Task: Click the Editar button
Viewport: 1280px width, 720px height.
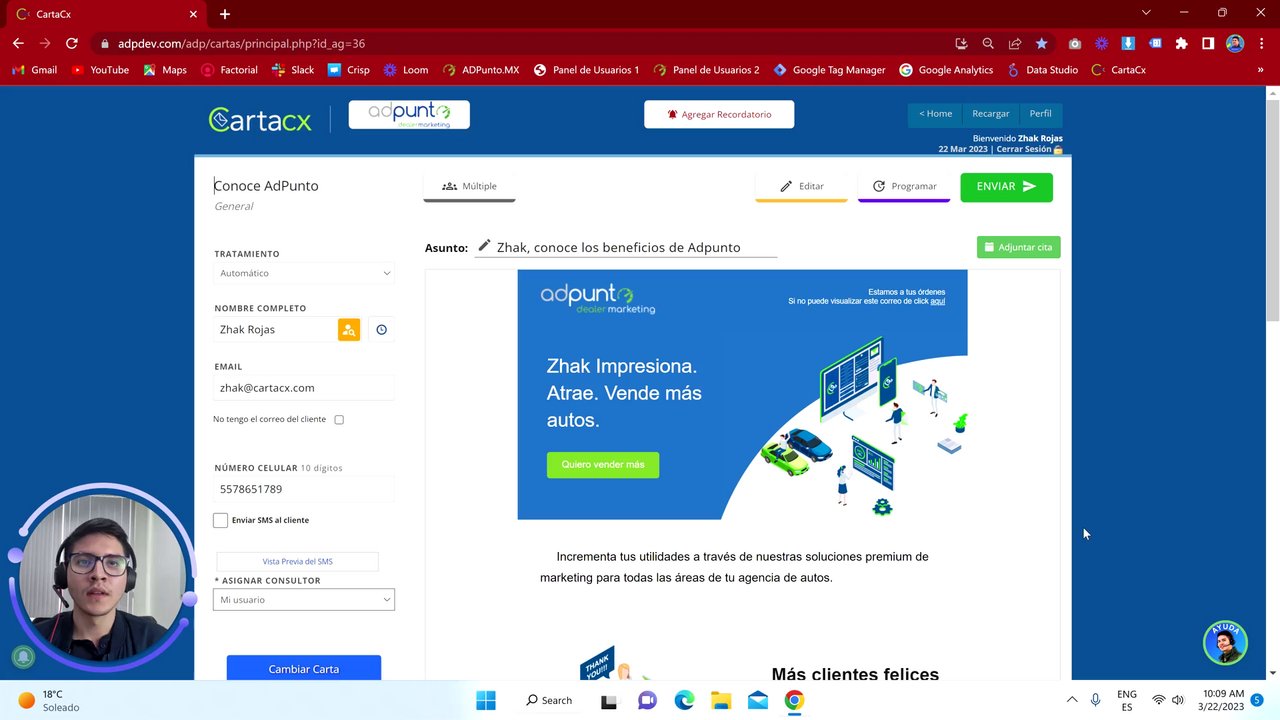Action: [801, 187]
